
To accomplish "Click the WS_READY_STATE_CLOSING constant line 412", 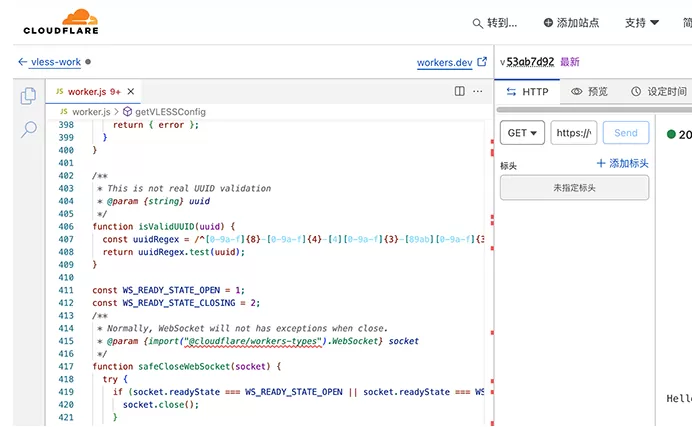I will point(176,303).
